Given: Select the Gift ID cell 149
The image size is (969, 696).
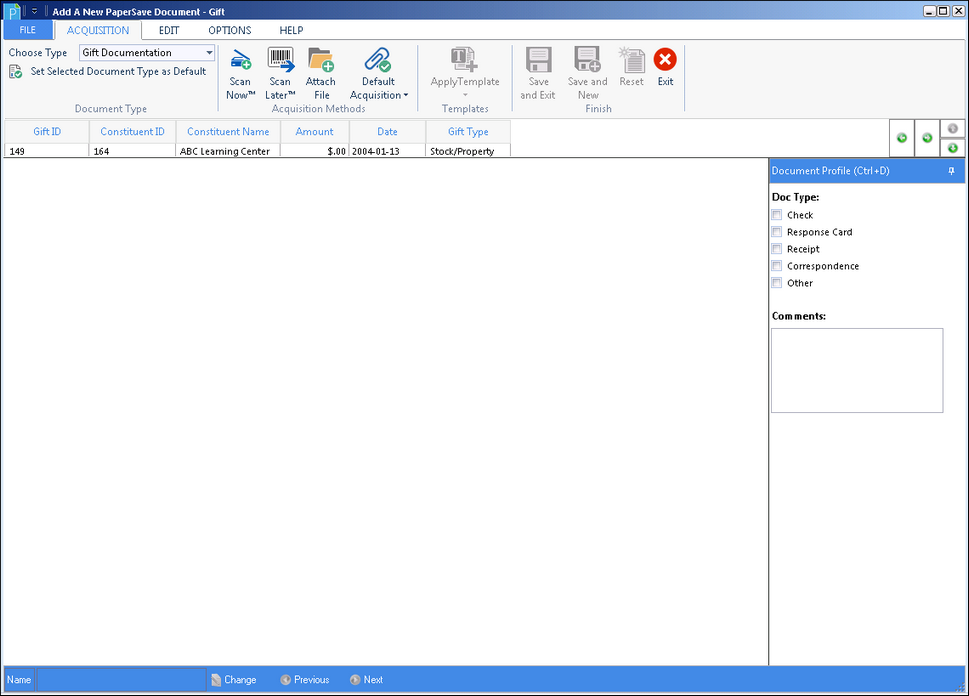Looking at the screenshot, I should (47, 151).
